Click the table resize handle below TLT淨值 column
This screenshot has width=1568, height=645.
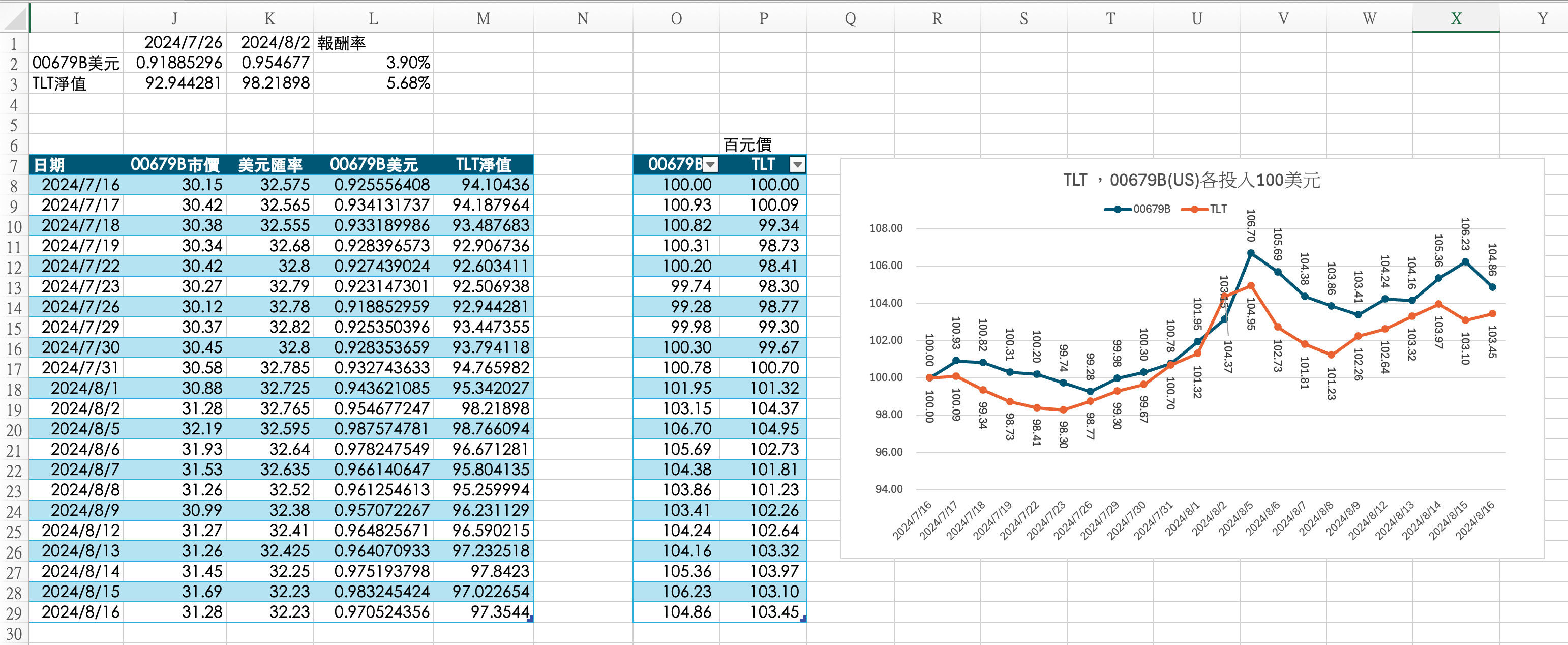[x=530, y=619]
